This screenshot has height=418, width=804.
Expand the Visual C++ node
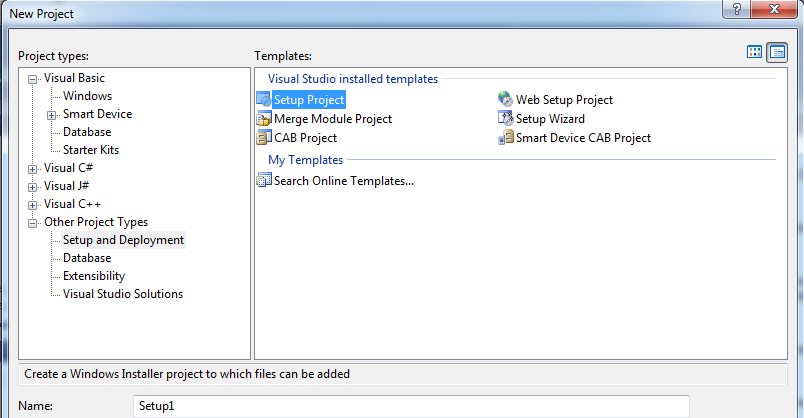33,205
